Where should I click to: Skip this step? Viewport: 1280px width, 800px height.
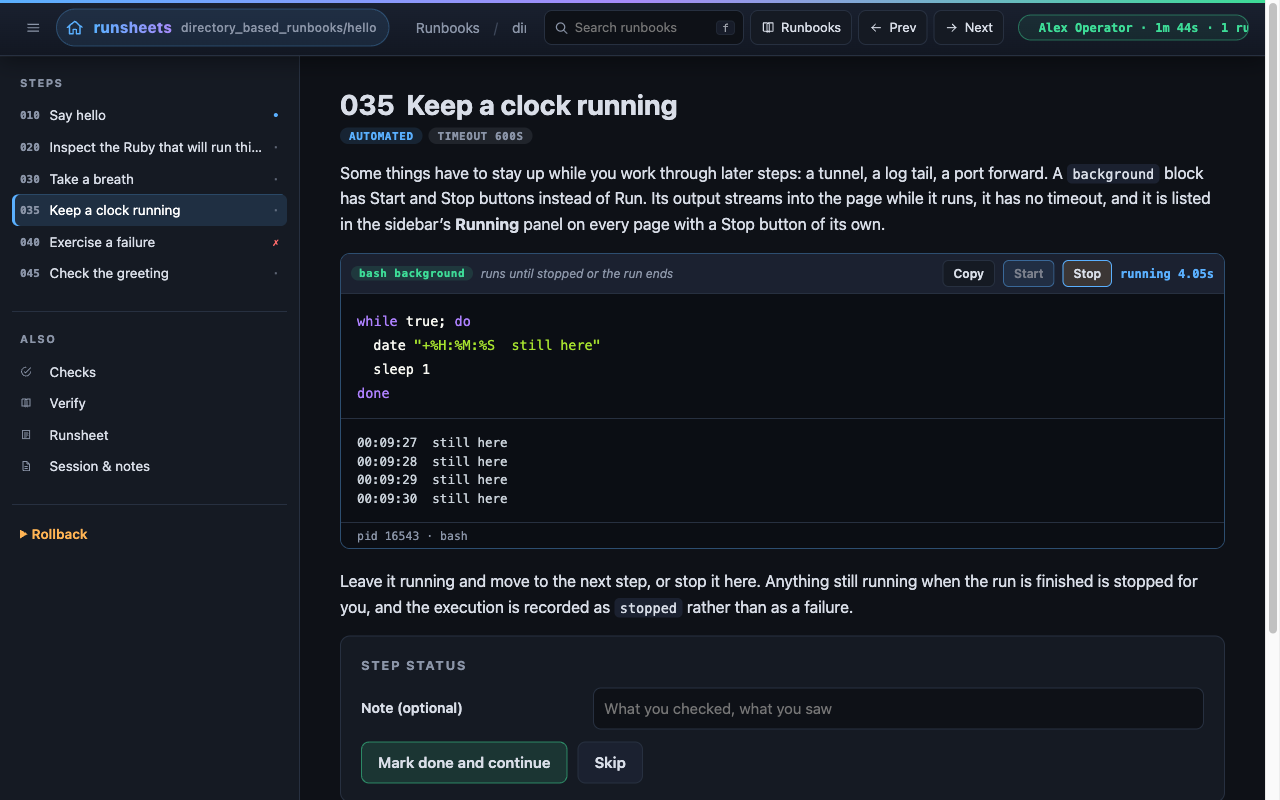pos(610,762)
